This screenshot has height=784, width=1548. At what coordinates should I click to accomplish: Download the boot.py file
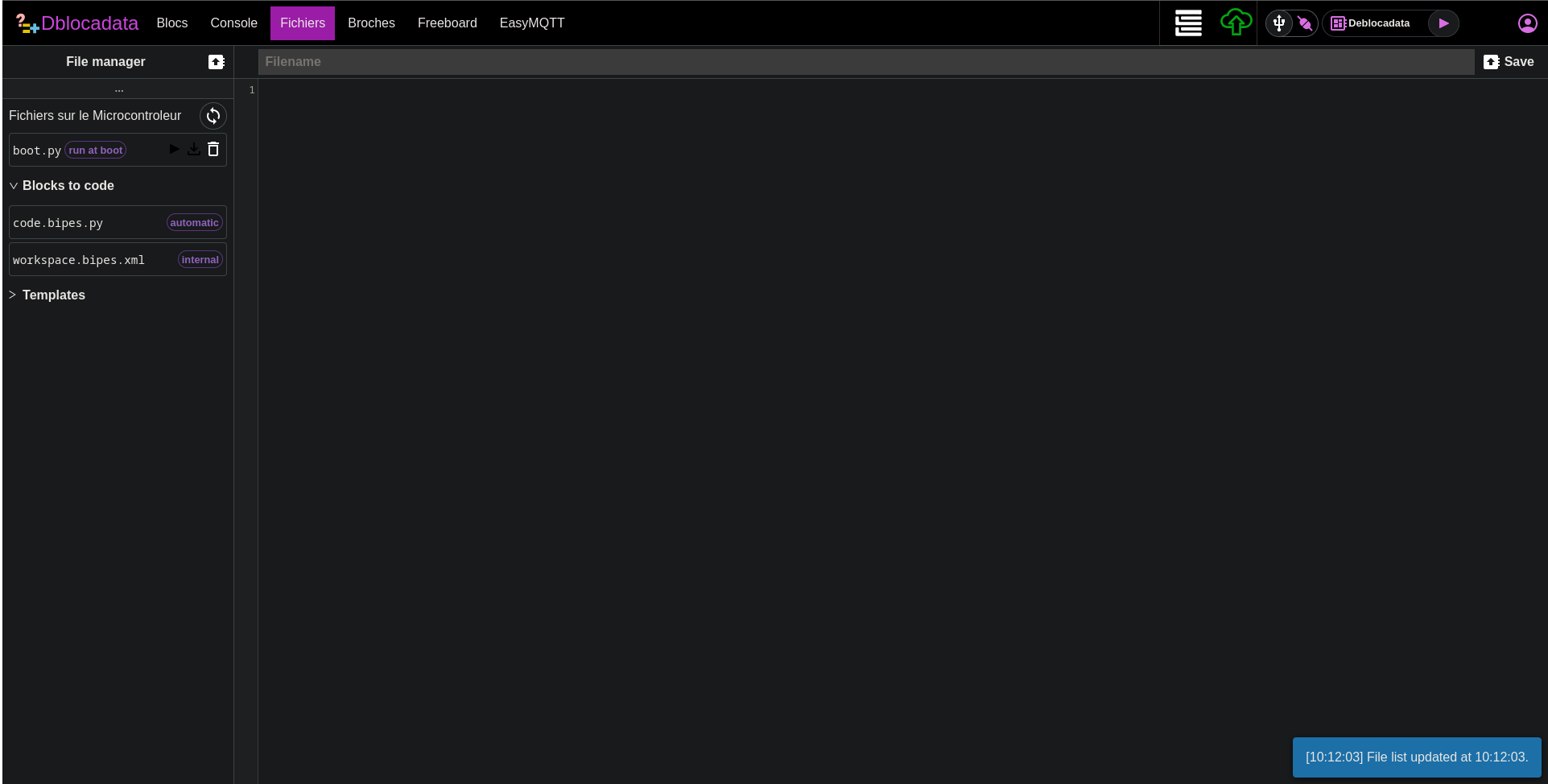[194, 149]
